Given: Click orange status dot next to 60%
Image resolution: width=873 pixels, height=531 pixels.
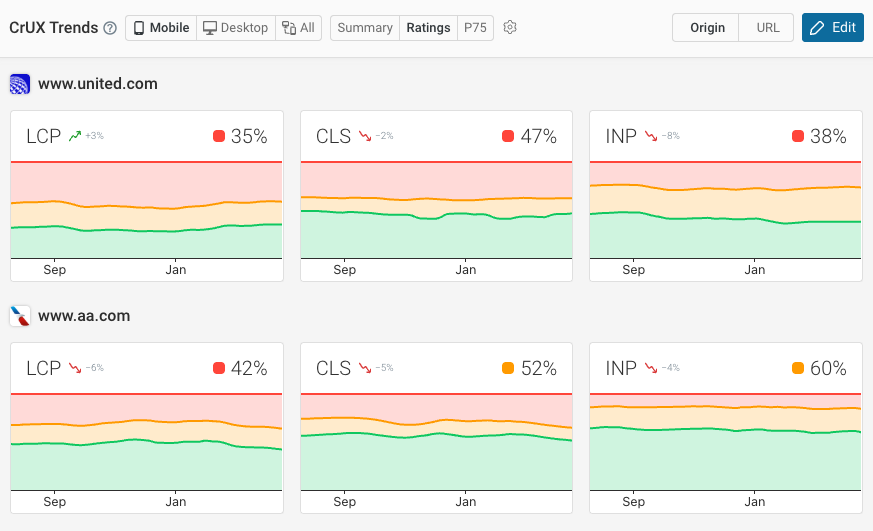Looking at the screenshot, I should 798,368.
